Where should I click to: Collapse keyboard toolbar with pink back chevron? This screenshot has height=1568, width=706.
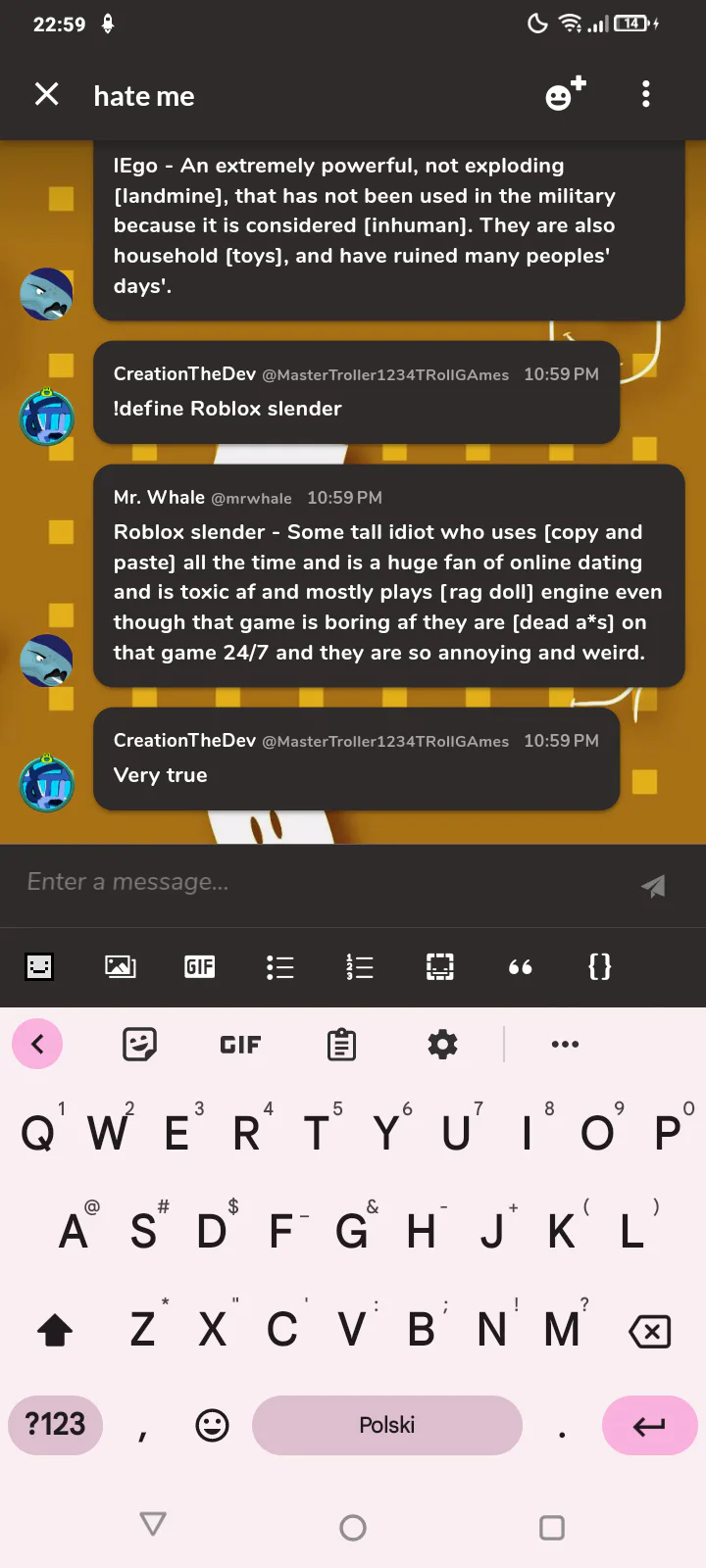click(37, 1044)
